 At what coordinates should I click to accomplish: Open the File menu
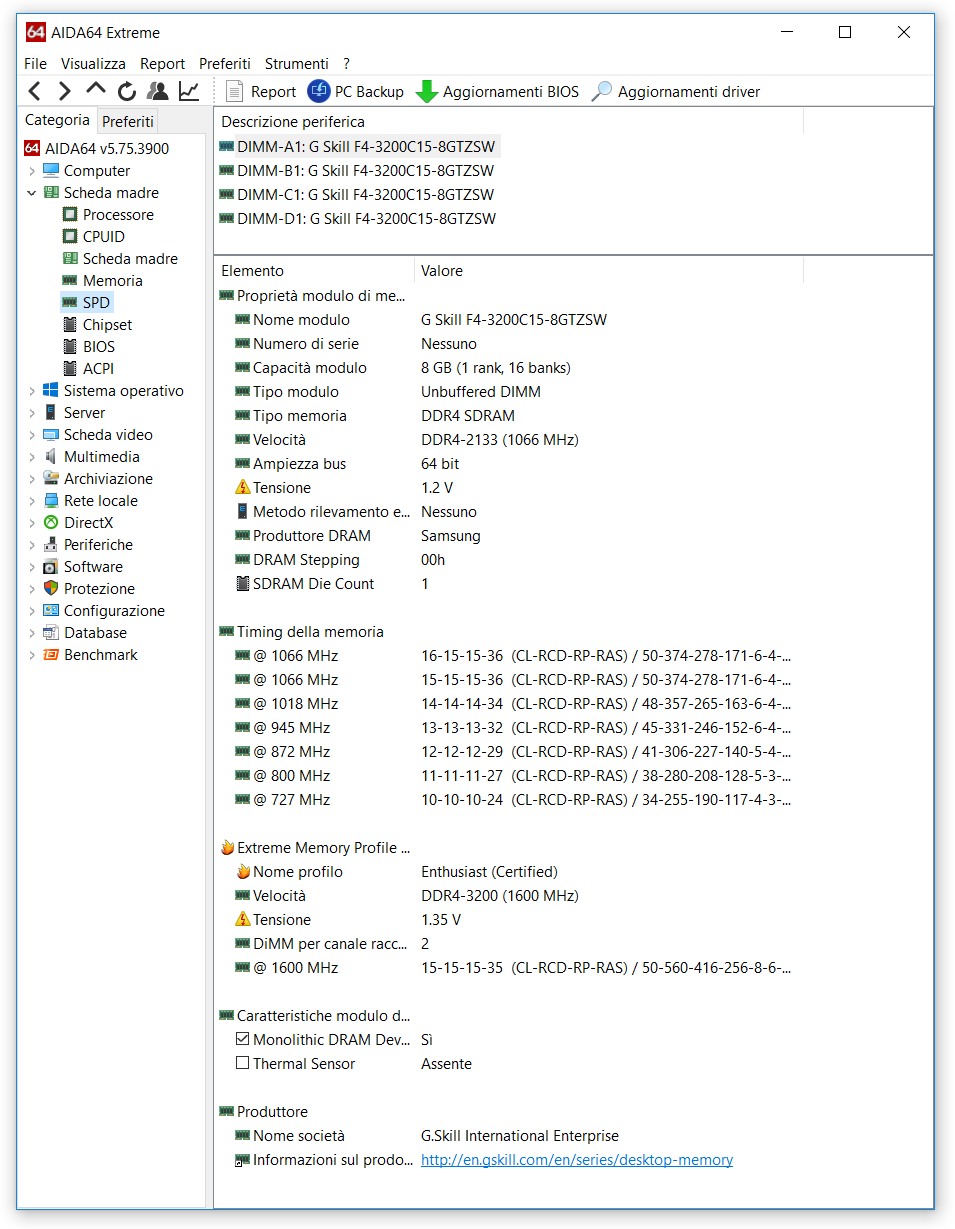coord(35,63)
